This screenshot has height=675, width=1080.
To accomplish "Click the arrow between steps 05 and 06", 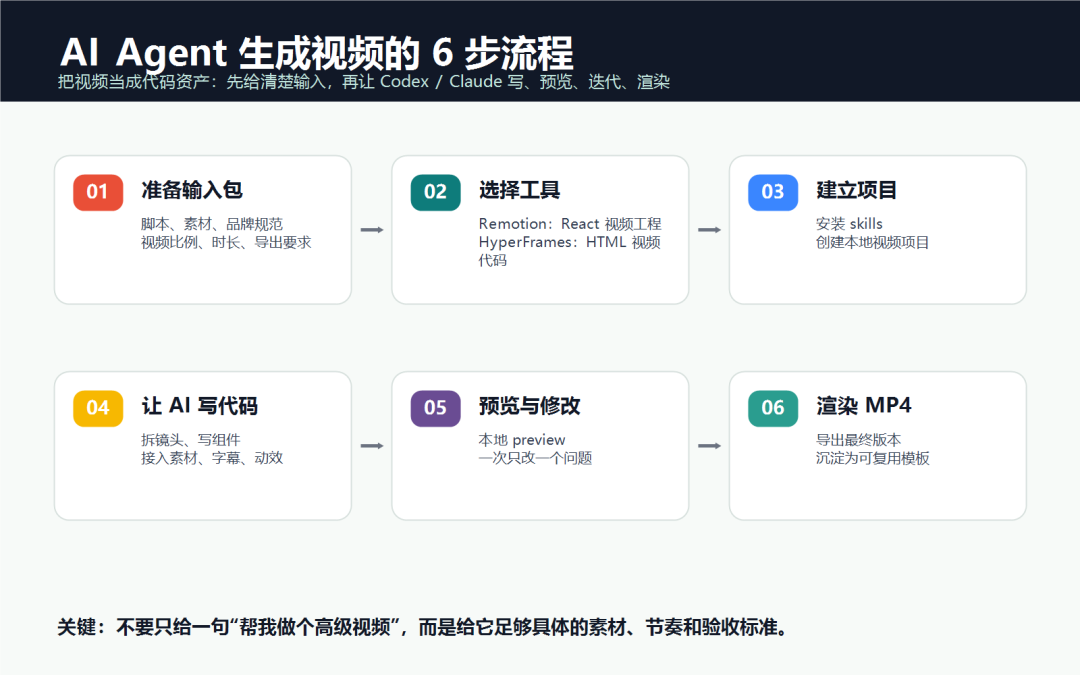I will point(709,446).
